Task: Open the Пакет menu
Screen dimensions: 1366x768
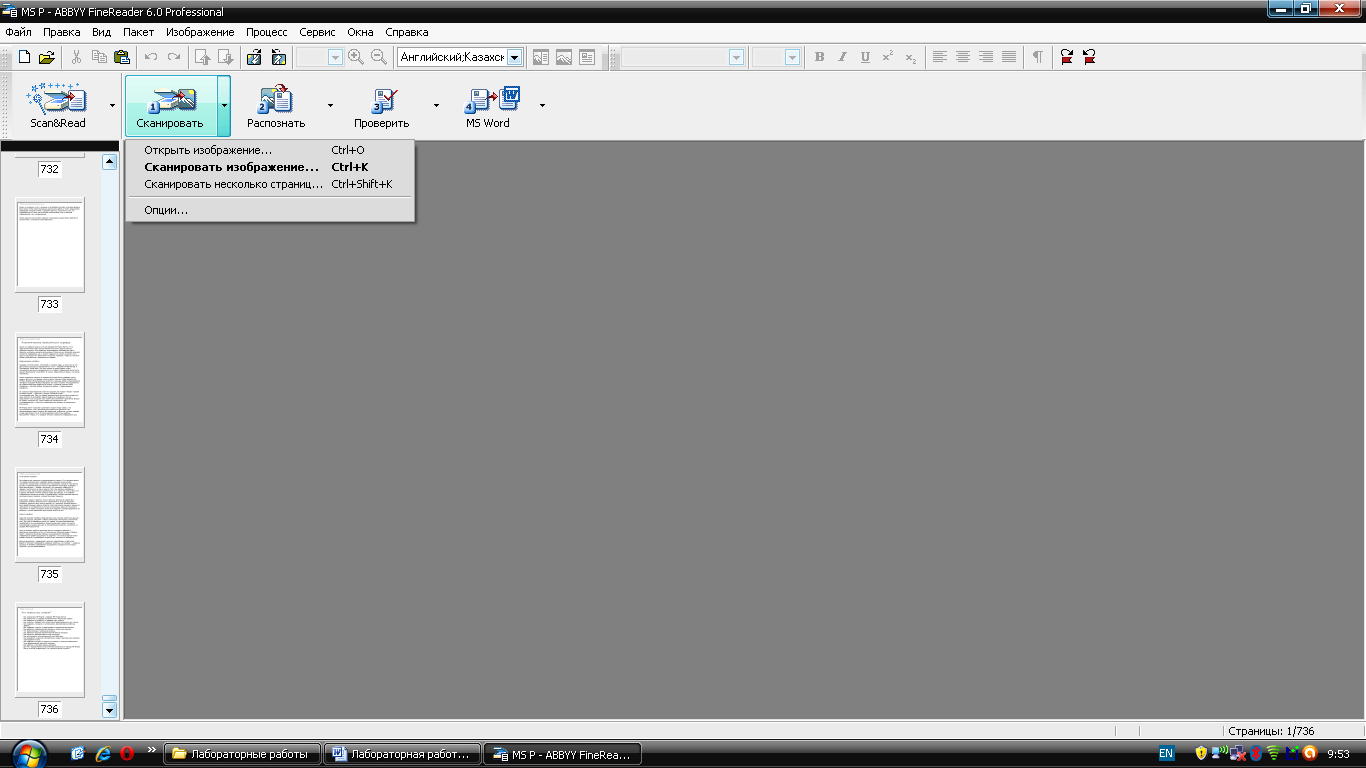Action: pos(139,32)
